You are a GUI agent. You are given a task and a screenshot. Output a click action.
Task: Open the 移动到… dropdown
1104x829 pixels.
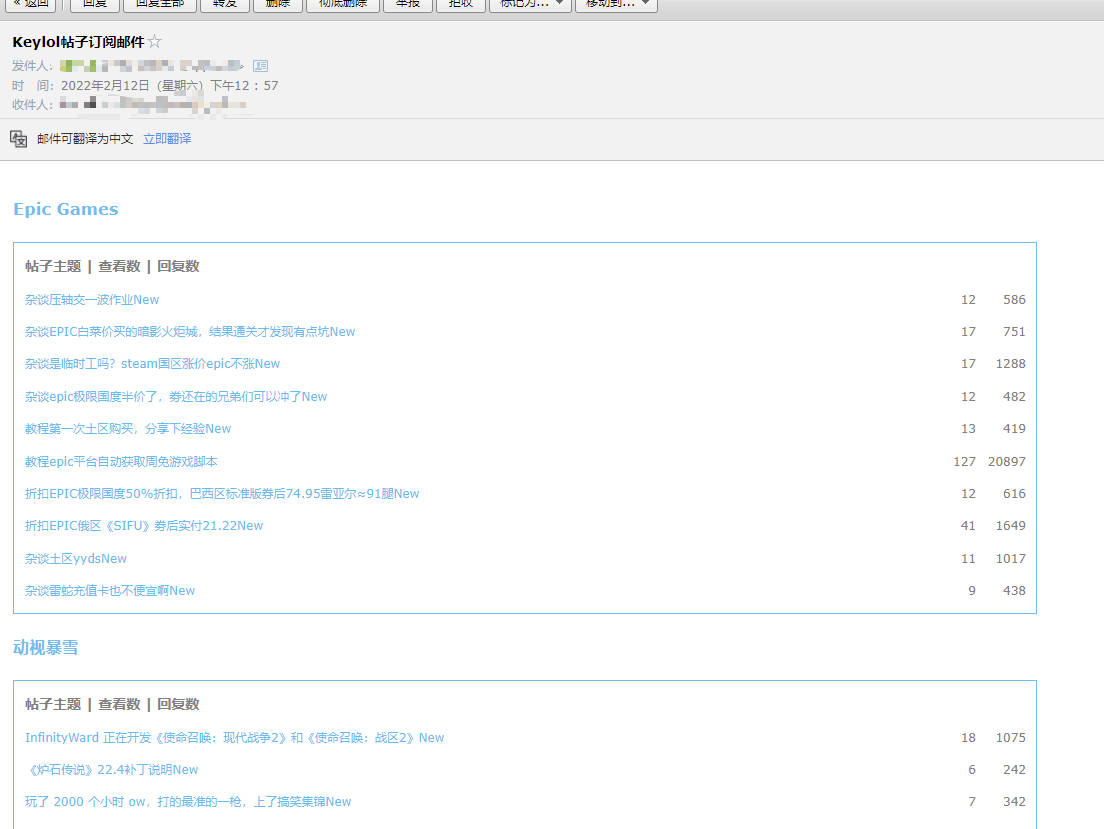(x=616, y=4)
